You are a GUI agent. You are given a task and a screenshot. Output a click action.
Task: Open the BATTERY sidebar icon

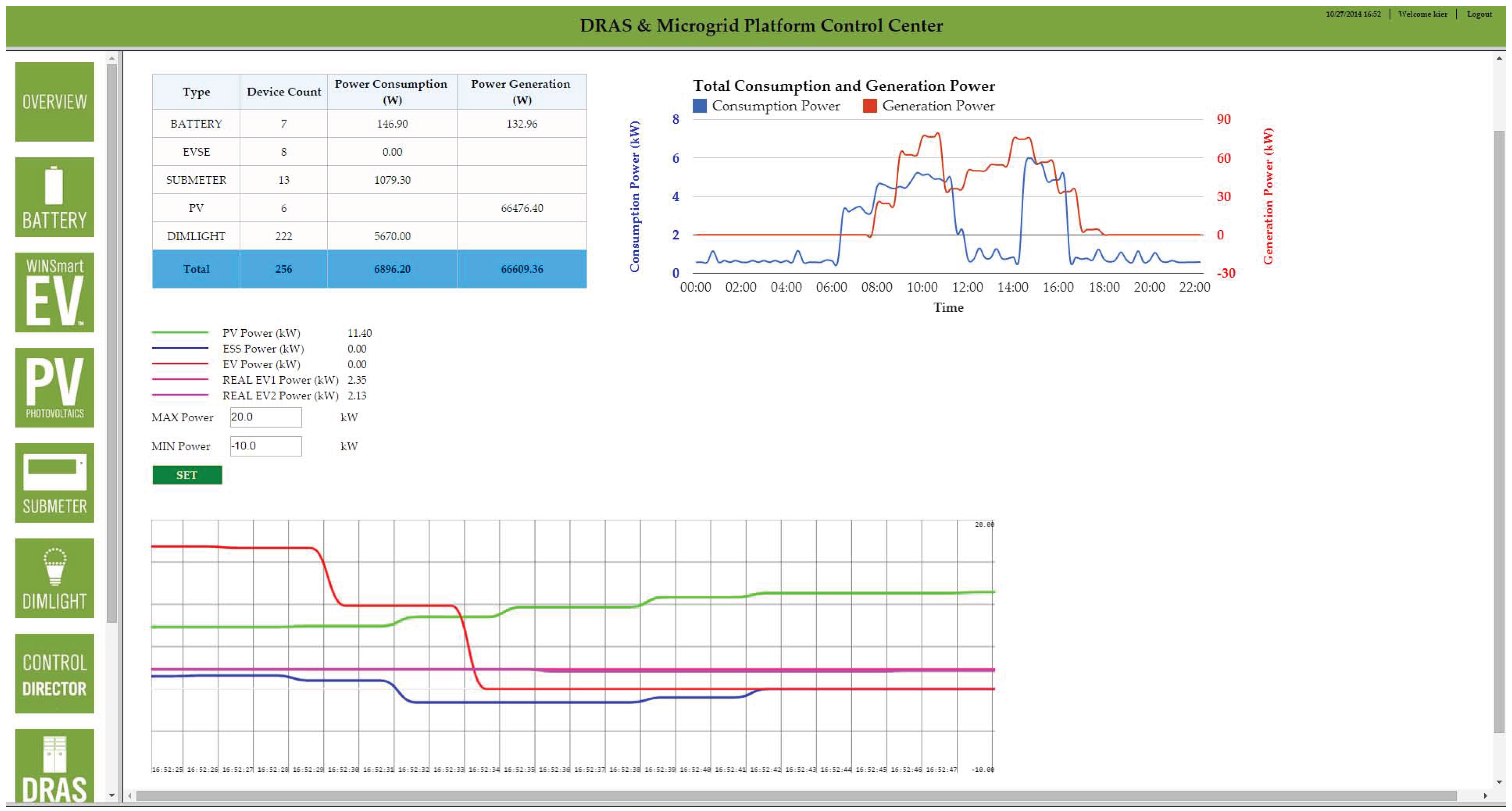point(54,197)
